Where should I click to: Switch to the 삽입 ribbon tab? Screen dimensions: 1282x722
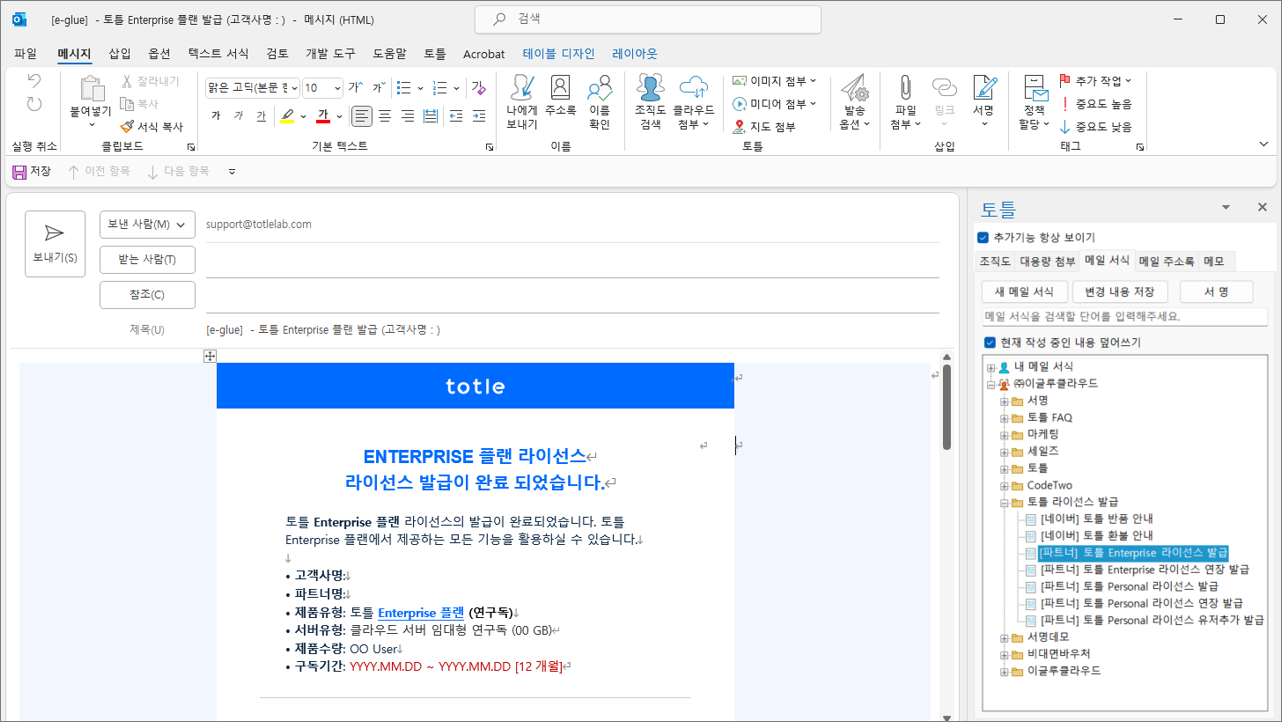[120, 54]
